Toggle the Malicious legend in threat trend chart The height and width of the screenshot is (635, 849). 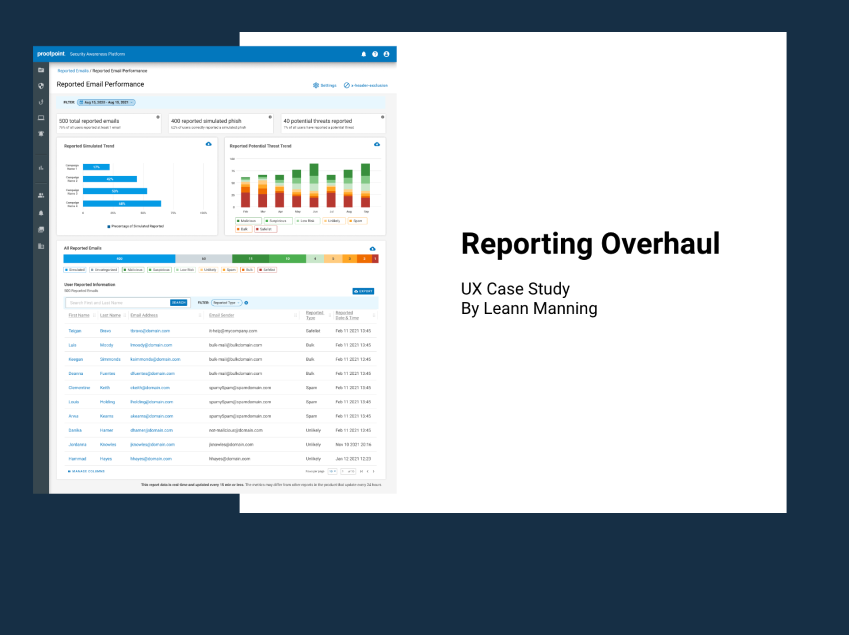[x=245, y=220]
